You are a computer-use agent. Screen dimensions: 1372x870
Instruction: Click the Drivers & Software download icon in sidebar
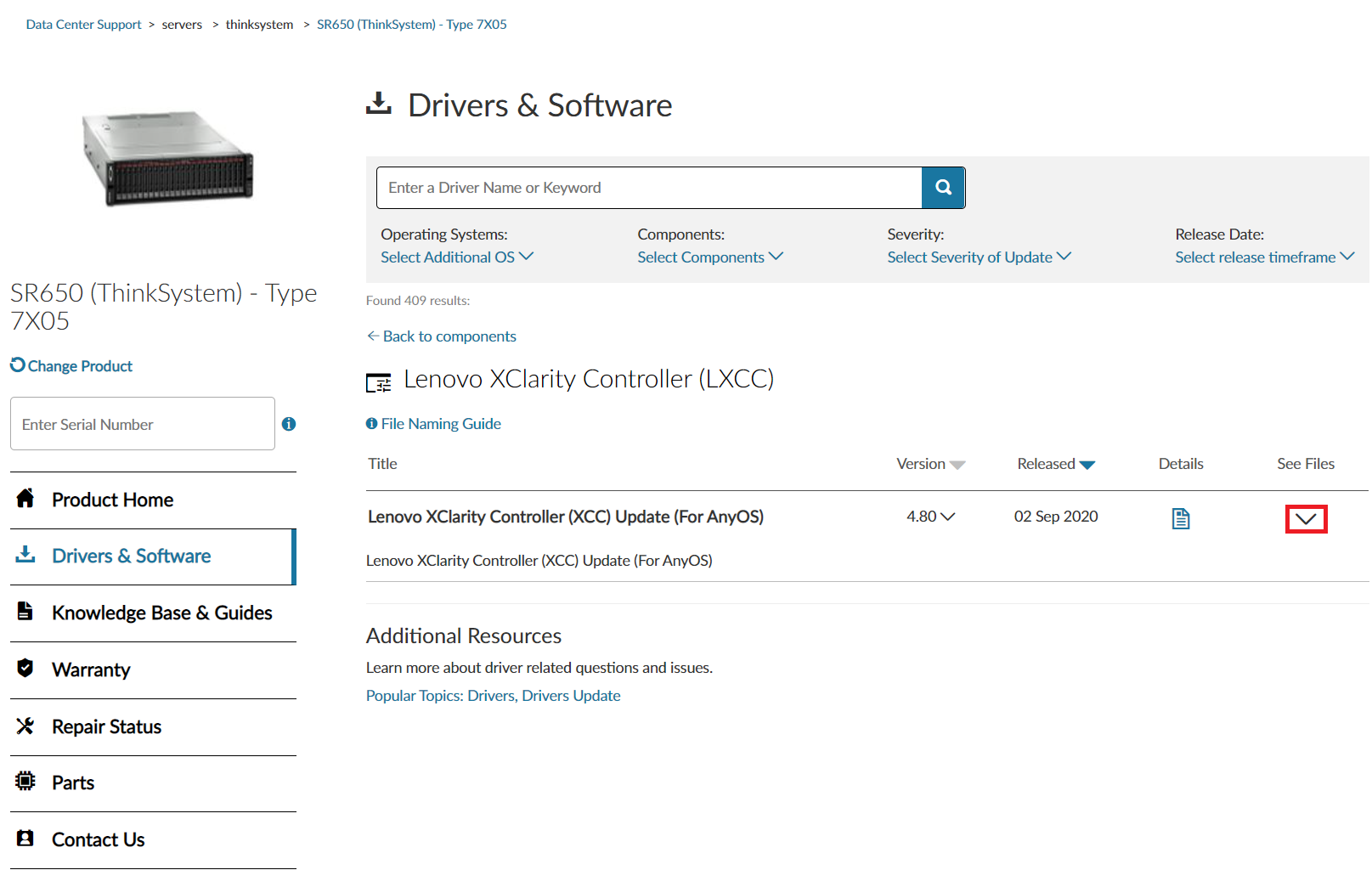click(25, 555)
